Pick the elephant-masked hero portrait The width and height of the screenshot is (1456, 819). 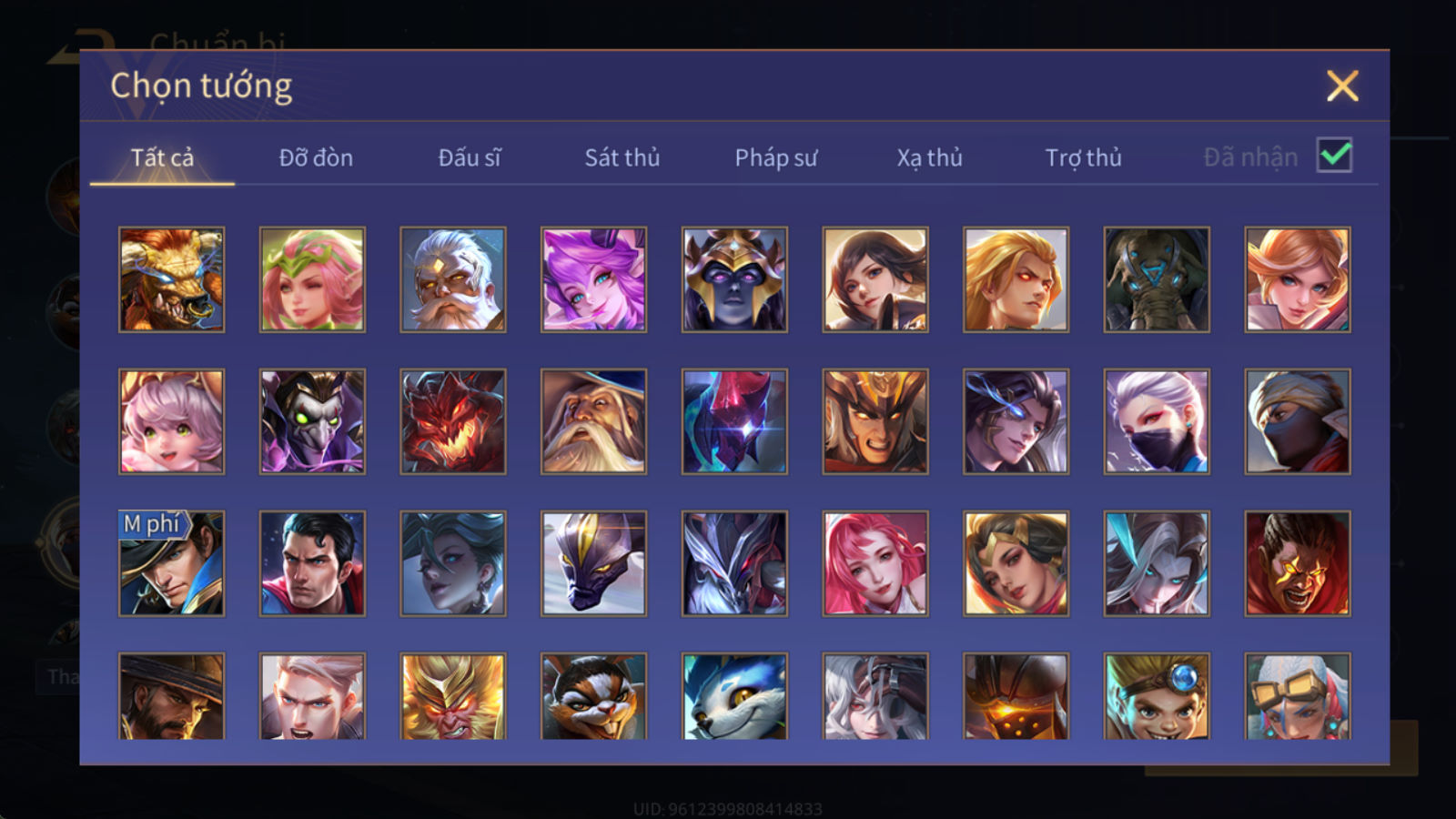[x=1157, y=279]
